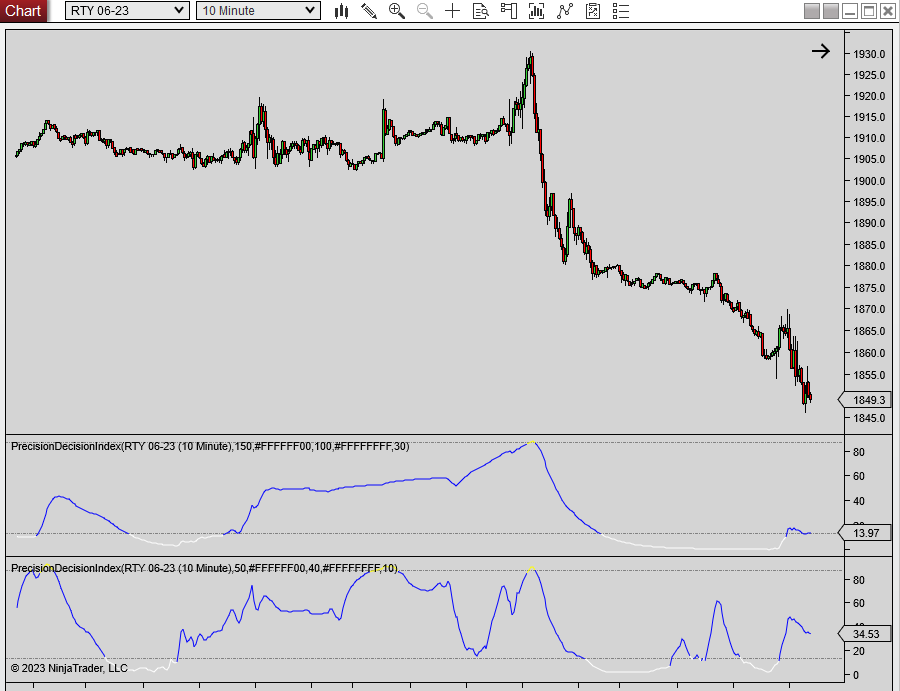Activate the Zoom In magnifier tool
The width and height of the screenshot is (900, 691).
[396, 11]
